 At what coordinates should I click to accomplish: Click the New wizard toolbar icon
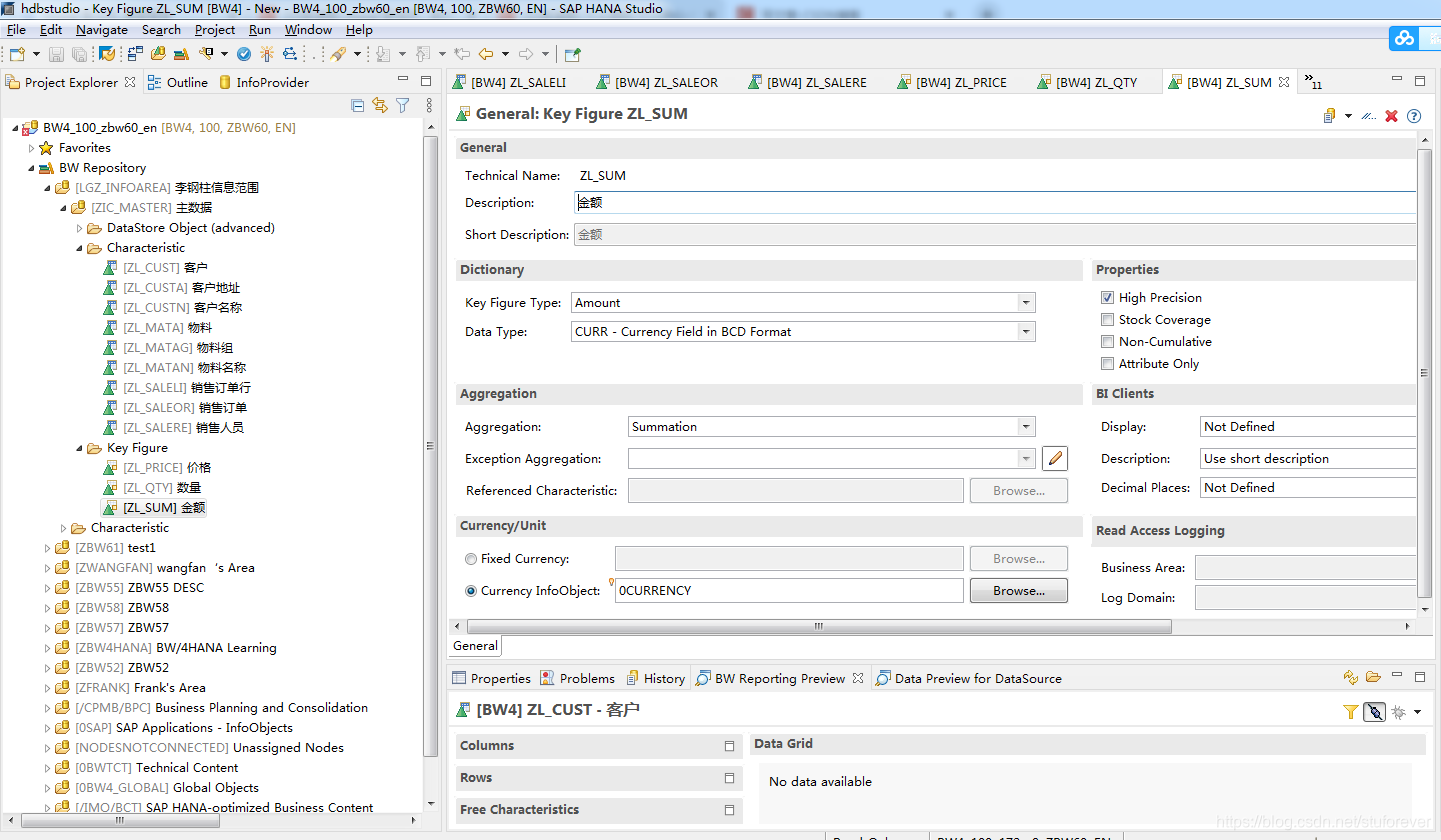coord(17,54)
